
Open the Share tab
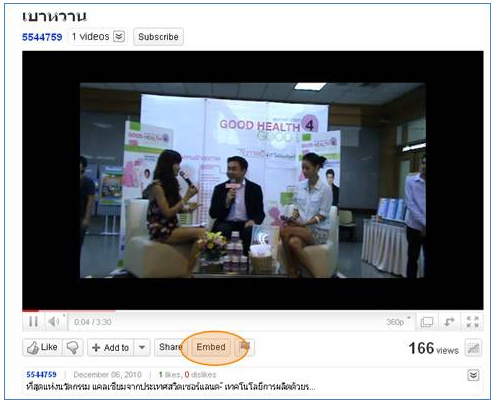point(170,347)
